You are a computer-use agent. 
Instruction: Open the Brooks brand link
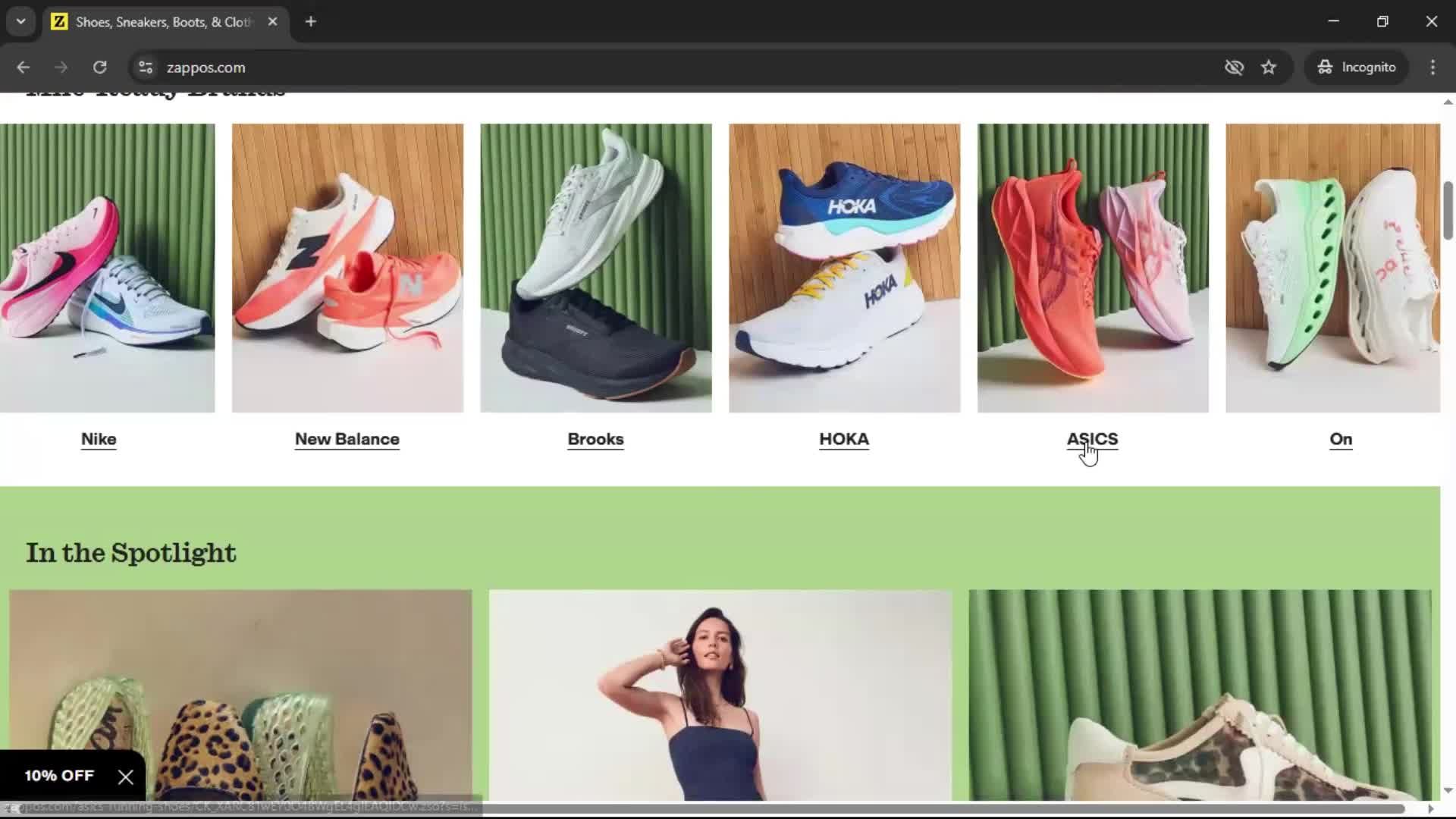point(595,439)
